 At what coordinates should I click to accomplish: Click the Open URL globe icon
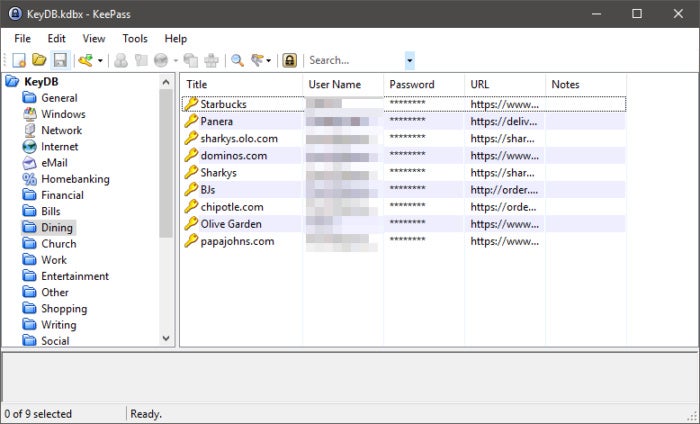click(x=161, y=60)
